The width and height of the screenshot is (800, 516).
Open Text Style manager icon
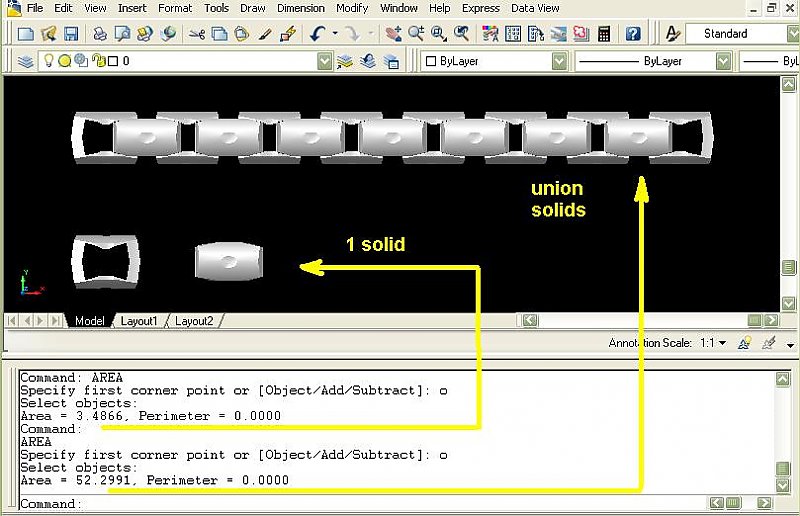pos(673,34)
